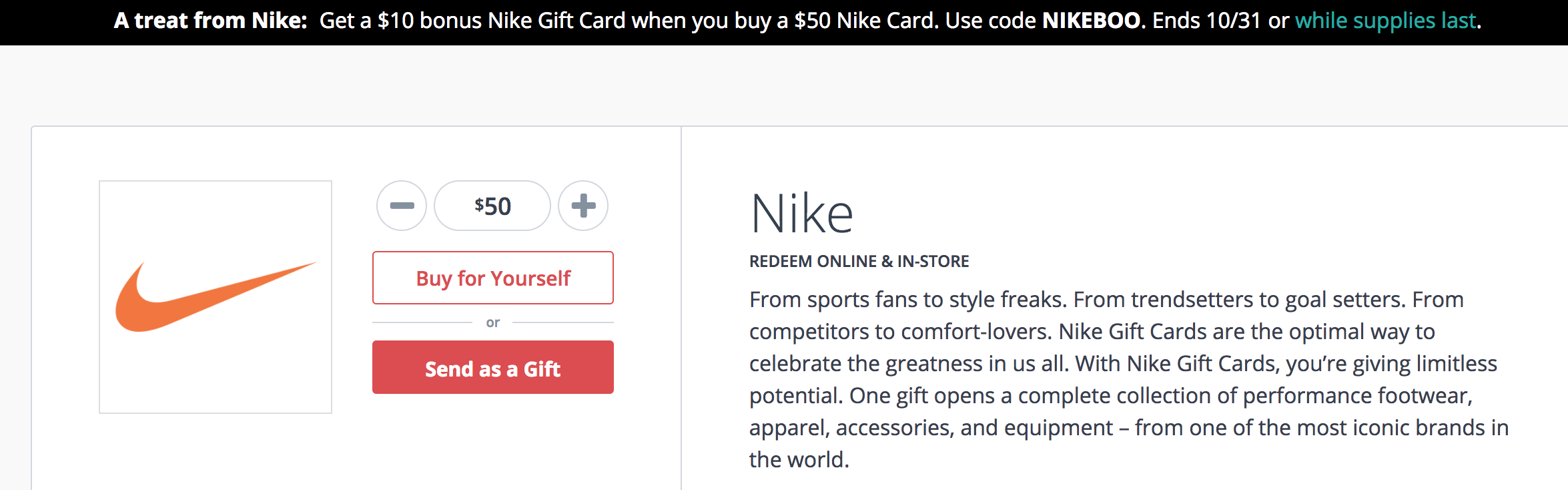Image resolution: width=1568 pixels, height=490 pixels.
Task: Decrease the gift card amount with minus
Action: click(x=402, y=206)
